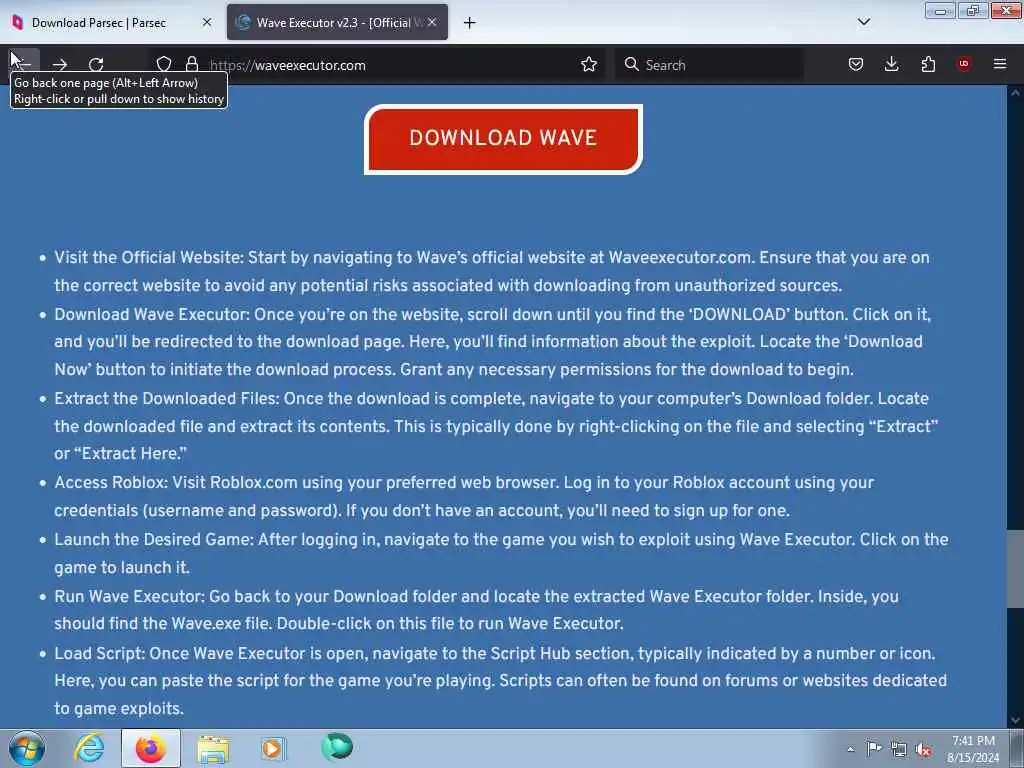This screenshot has width=1024, height=768.
Task: Open the downloads panel
Action: pyautogui.click(x=891, y=64)
